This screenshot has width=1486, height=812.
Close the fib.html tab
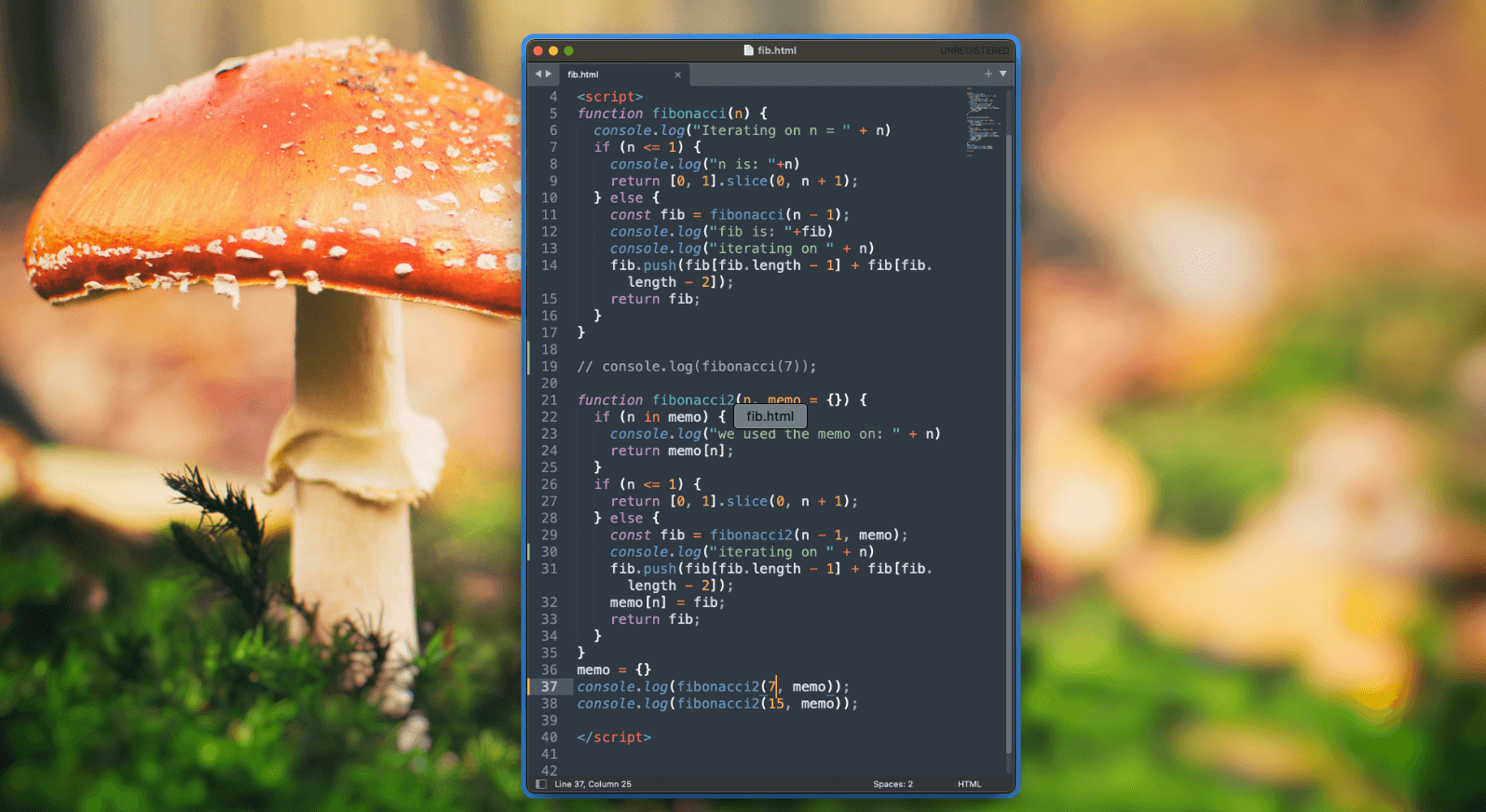(677, 74)
